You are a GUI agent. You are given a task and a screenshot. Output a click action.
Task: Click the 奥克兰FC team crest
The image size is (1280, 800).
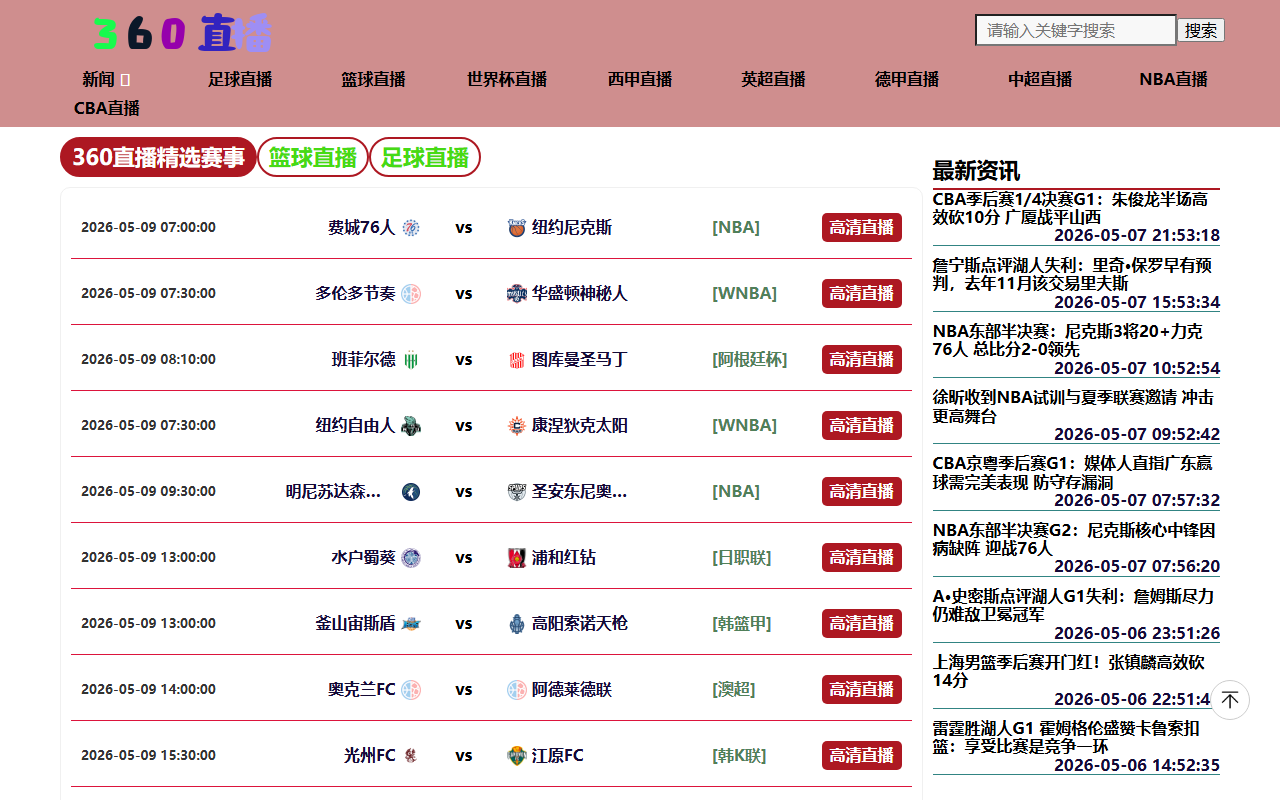point(411,690)
